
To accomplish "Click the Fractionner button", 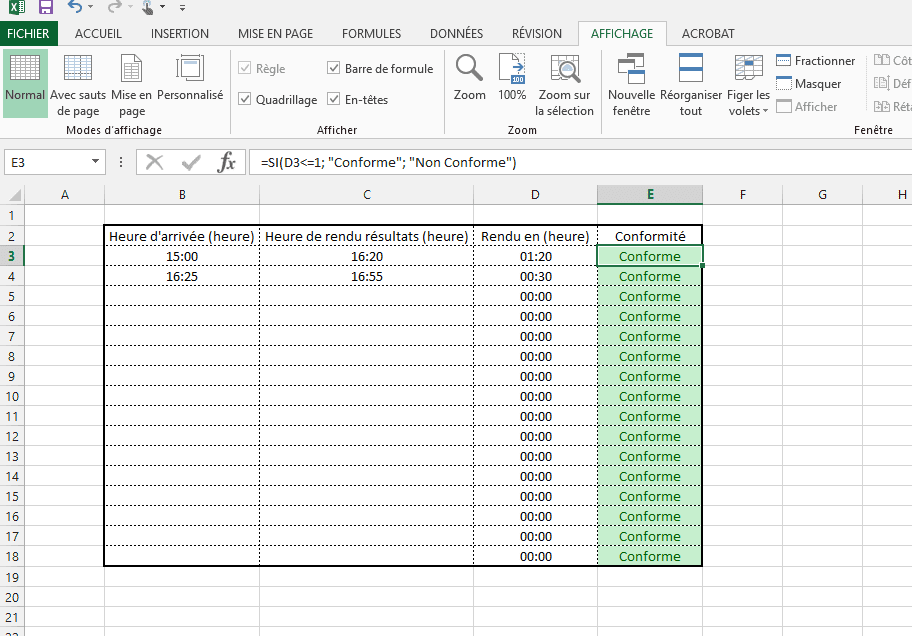I will (816, 61).
